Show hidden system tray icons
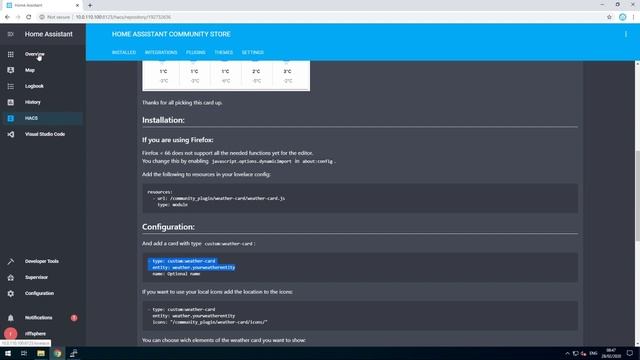This screenshot has height=360, width=640. (567, 353)
